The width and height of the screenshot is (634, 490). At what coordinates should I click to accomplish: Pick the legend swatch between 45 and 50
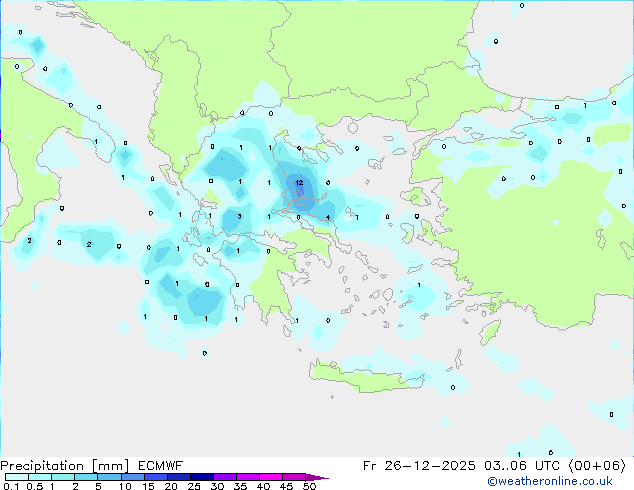[x=294, y=477]
